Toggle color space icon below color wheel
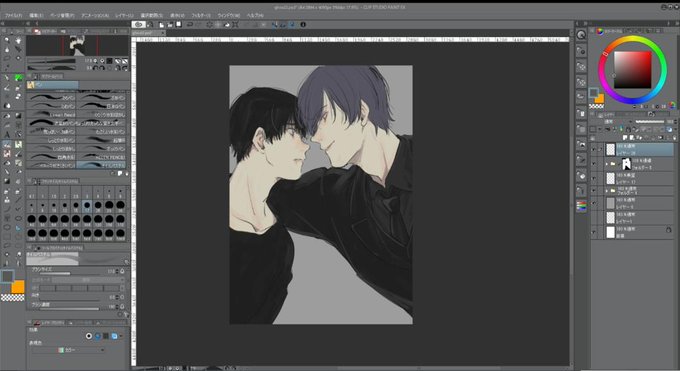 tap(672, 105)
